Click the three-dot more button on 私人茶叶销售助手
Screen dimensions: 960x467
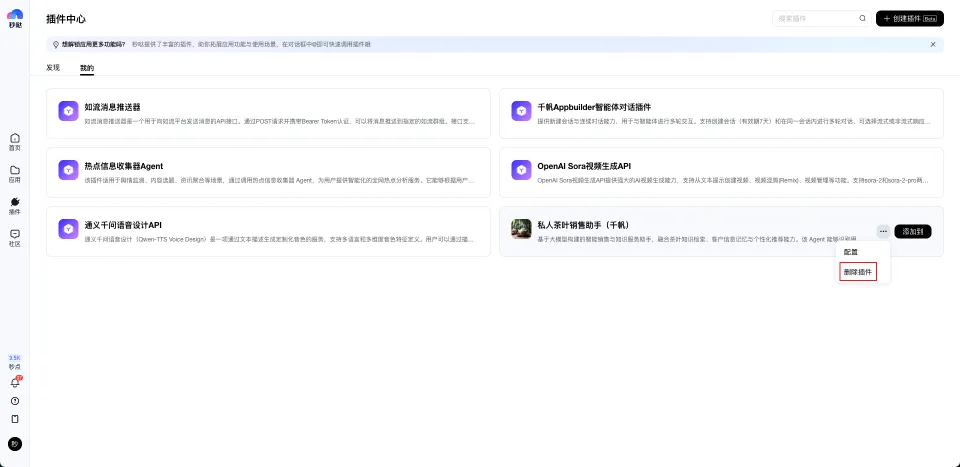click(x=882, y=231)
